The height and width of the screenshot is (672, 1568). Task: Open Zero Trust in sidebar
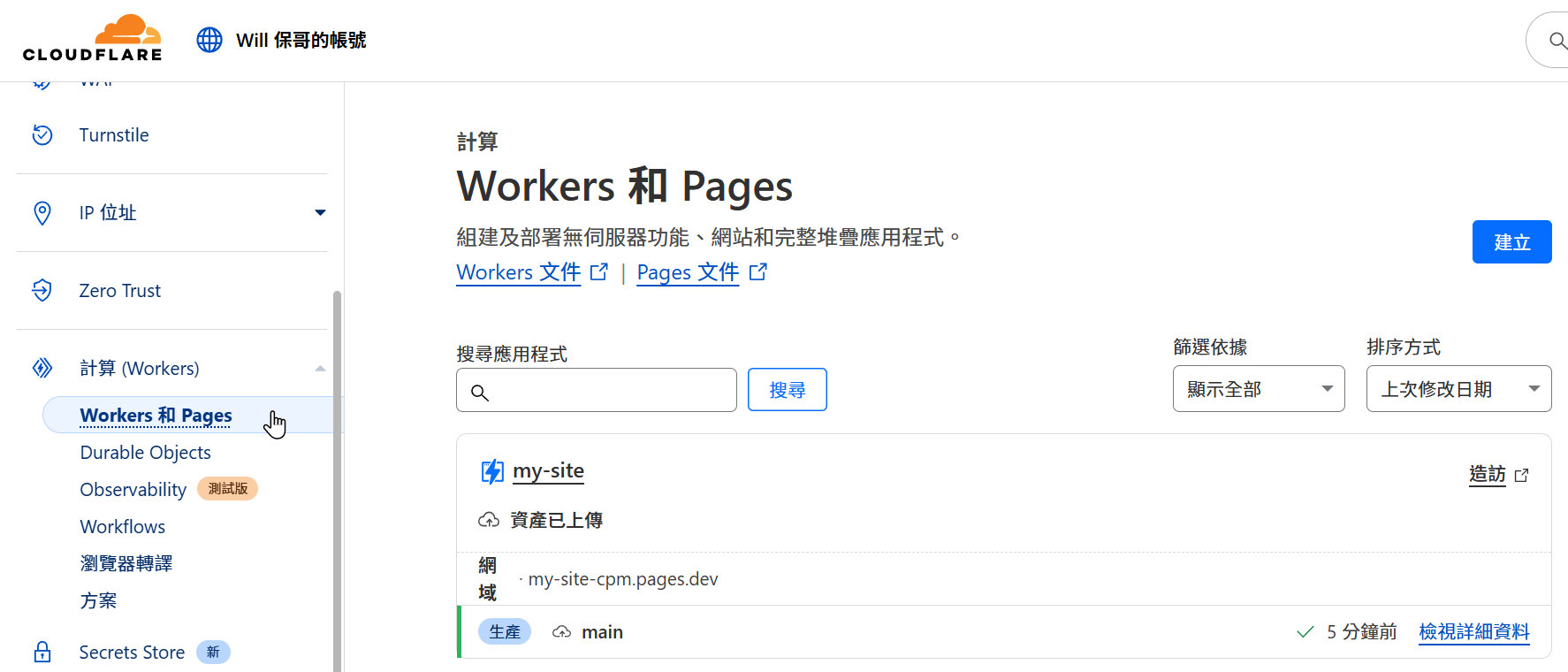(119, 291)
